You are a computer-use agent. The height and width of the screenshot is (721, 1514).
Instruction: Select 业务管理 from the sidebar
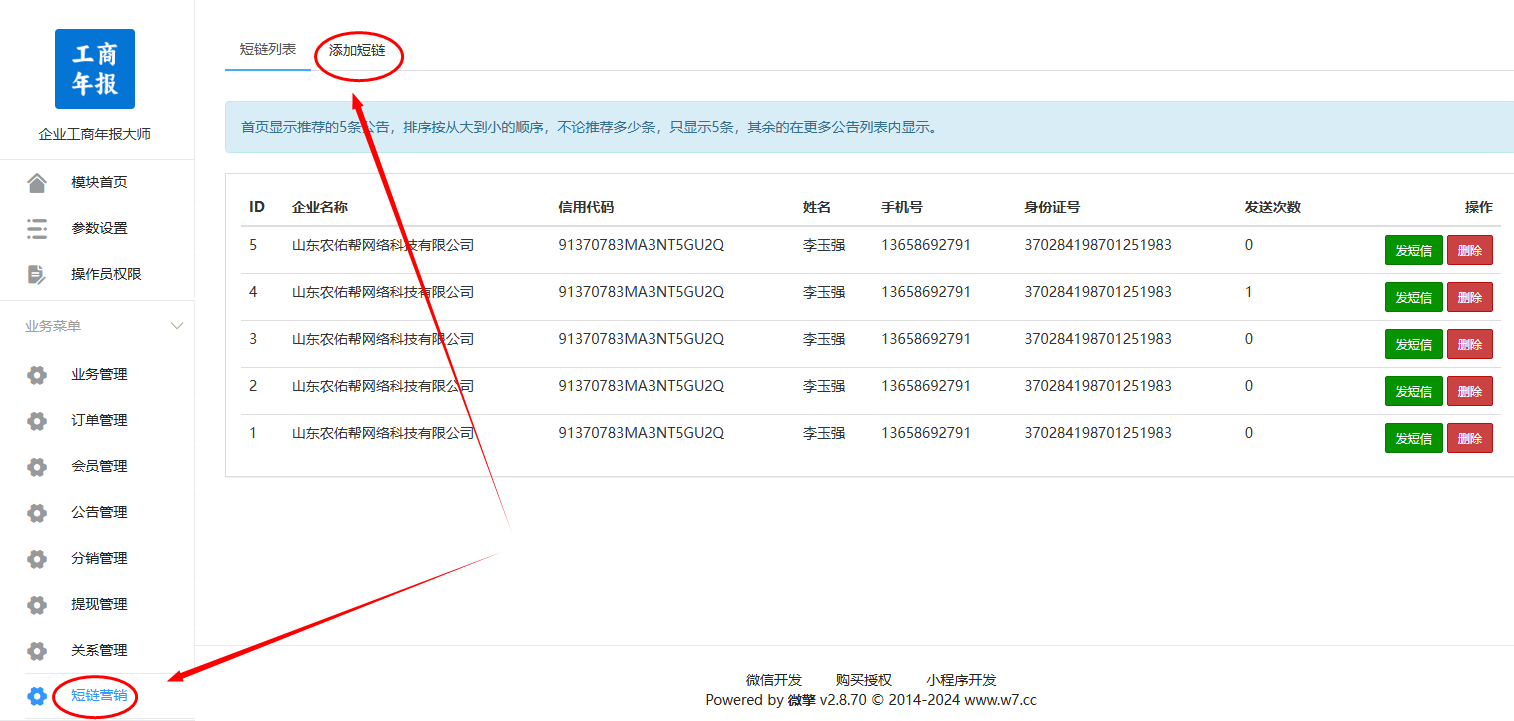coord(99,374)
